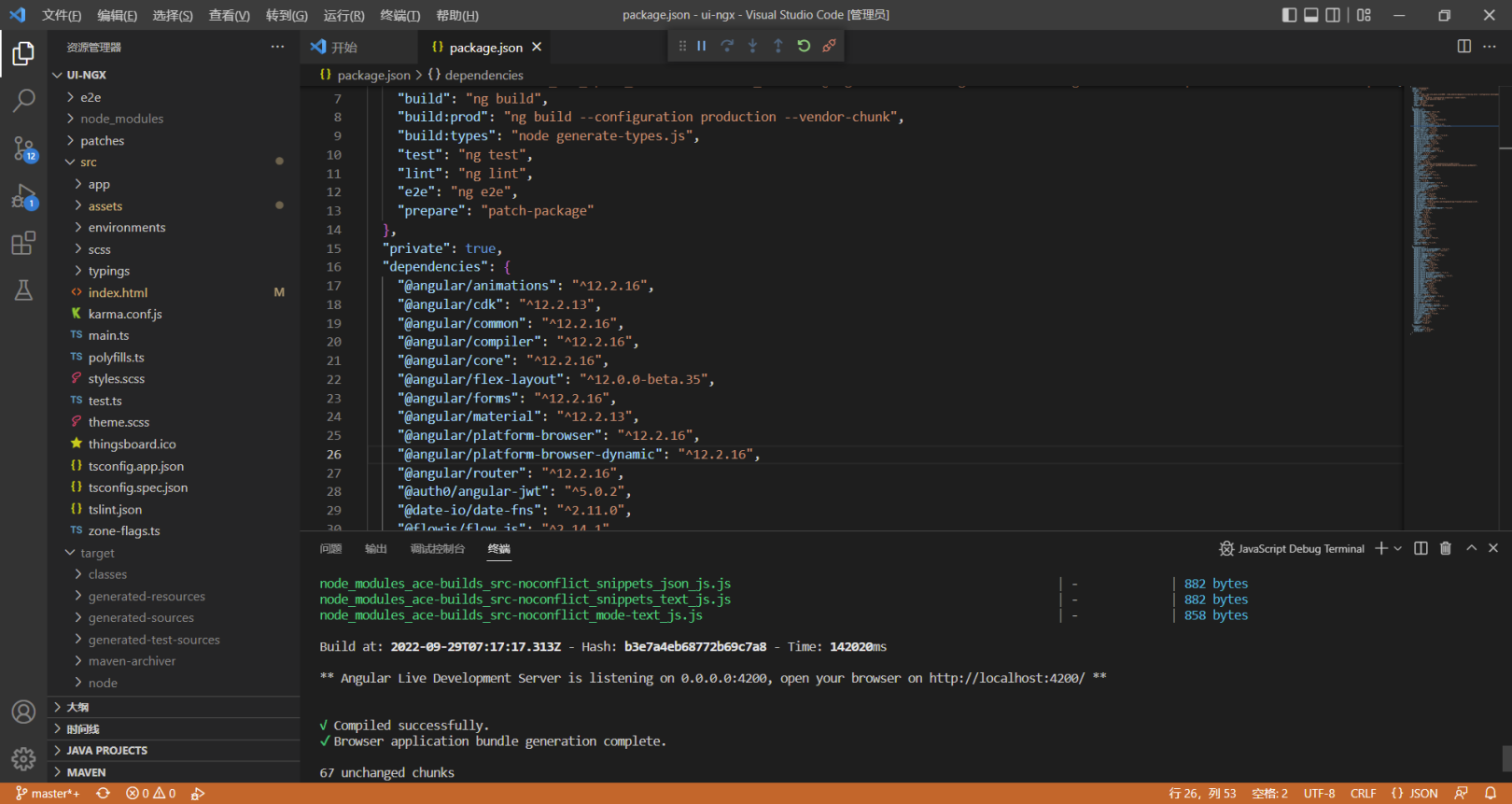The width and height of the screenshot is (1512, 804).
Task: Open the Manage gear settings
Action: pyautogui.click(x=23, y=758)
